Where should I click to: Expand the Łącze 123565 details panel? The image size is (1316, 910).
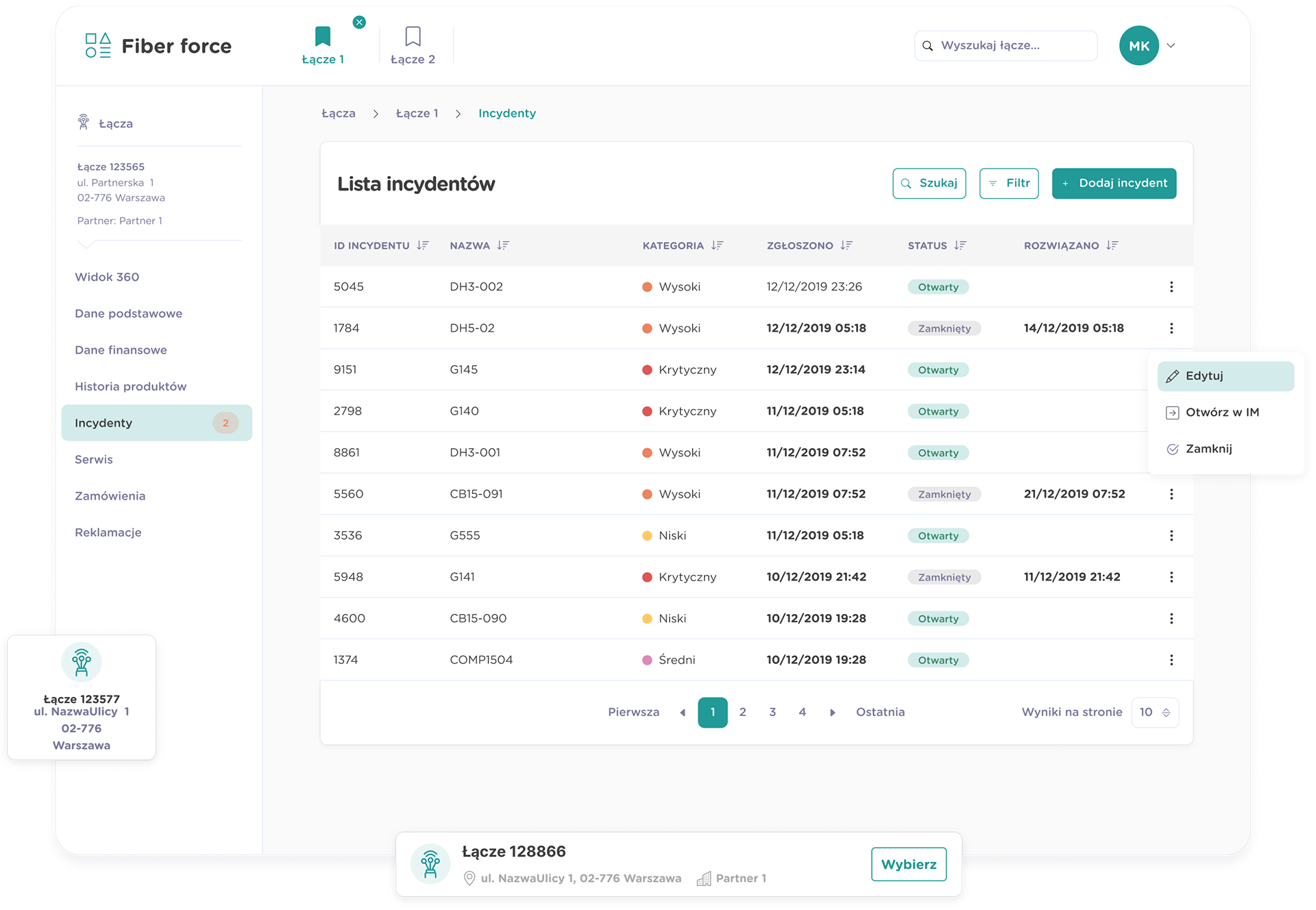tap(86, 244)
